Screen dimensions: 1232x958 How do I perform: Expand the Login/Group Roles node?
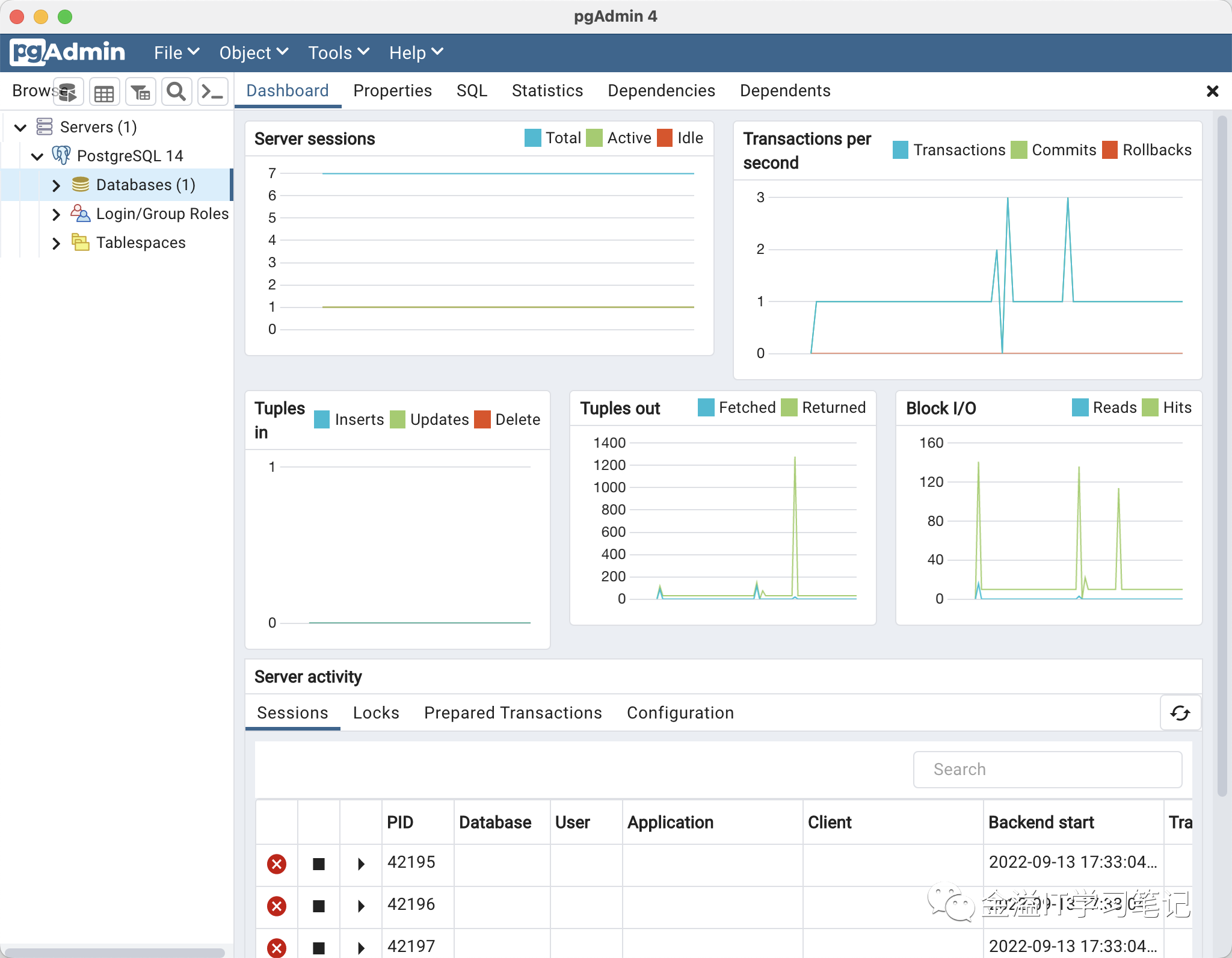click(x=56, y=214)
